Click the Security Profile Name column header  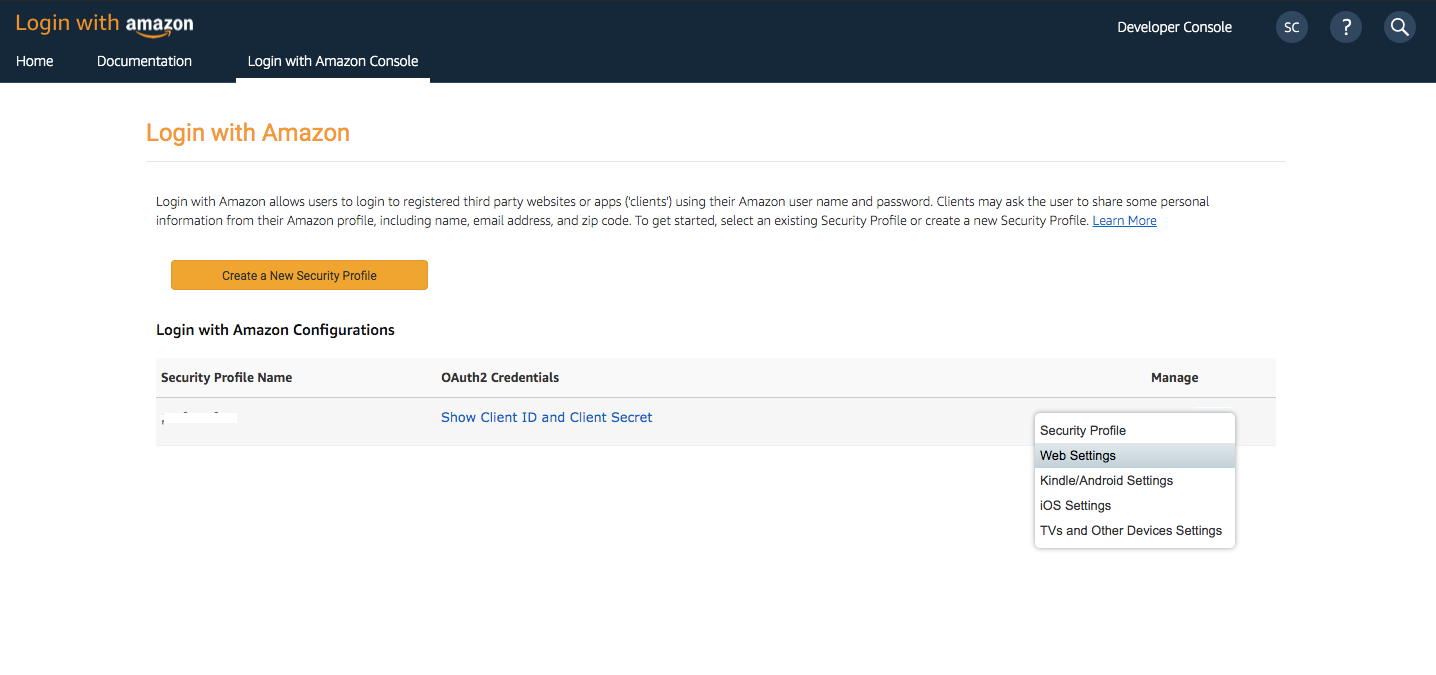pyautogui.click(x=226, y=378)
